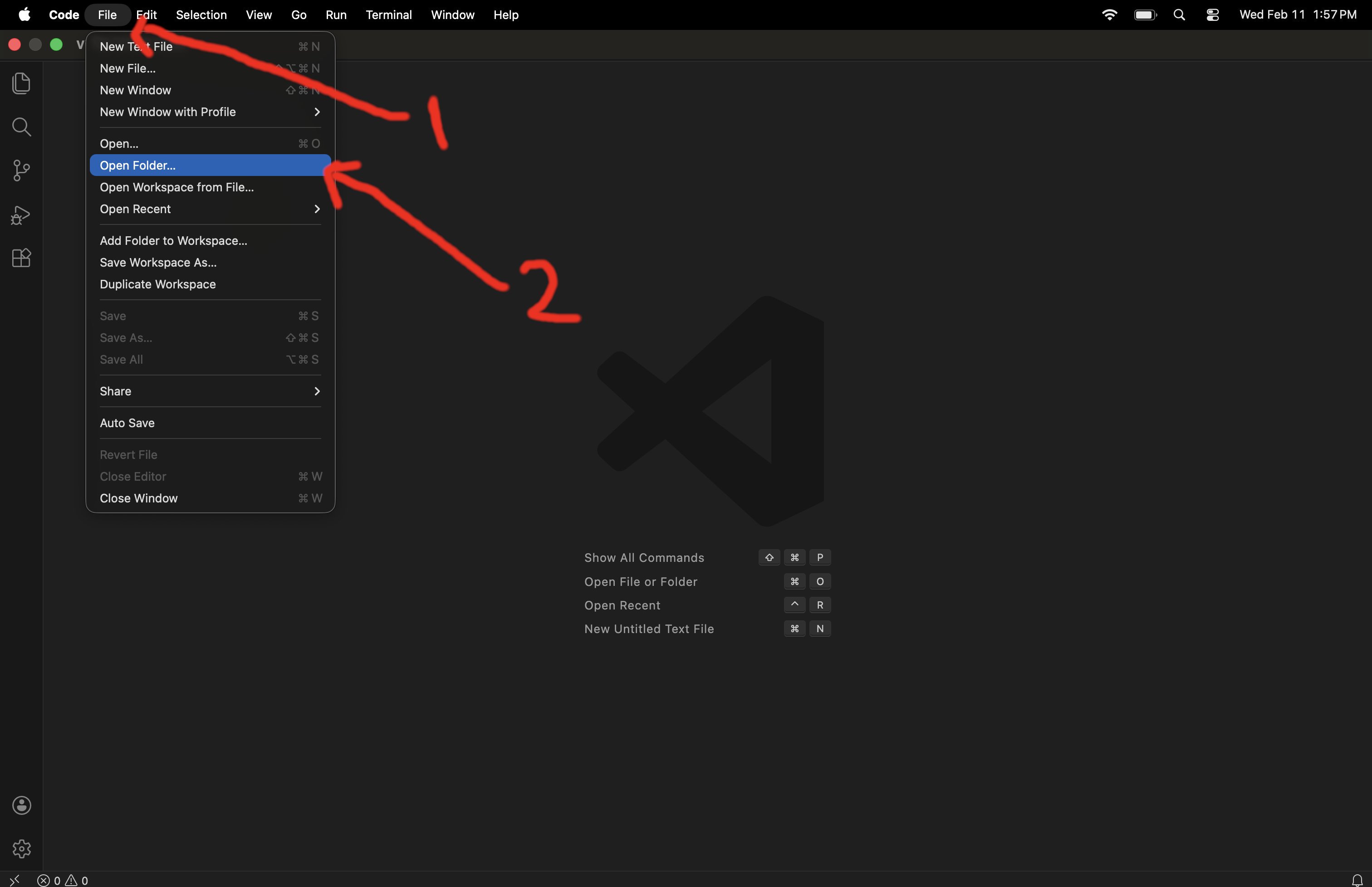Open the Terminal menu
This screenshot has height=887, width=1372.
tap(389, 15)
